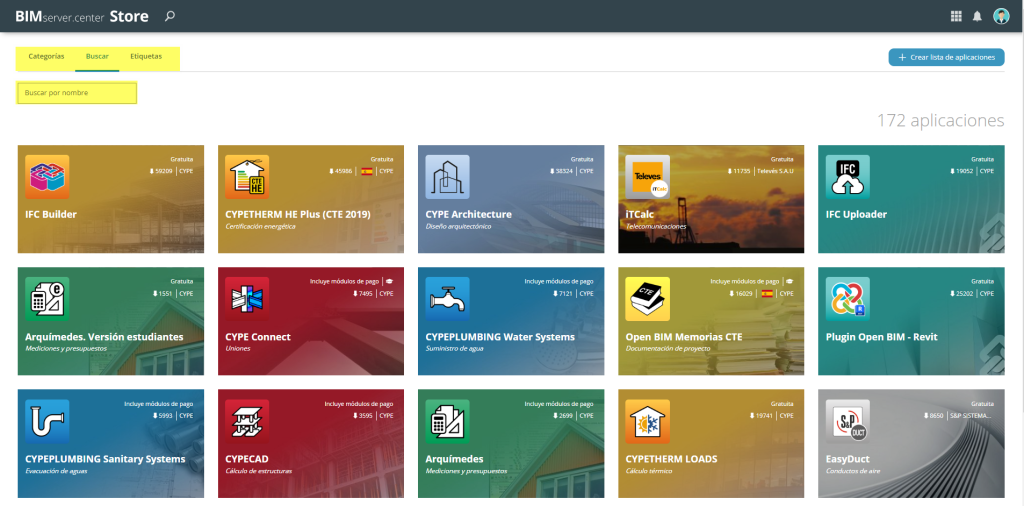
Task: Focus the Buscar por nombre search field
Action: click(77, 93)
